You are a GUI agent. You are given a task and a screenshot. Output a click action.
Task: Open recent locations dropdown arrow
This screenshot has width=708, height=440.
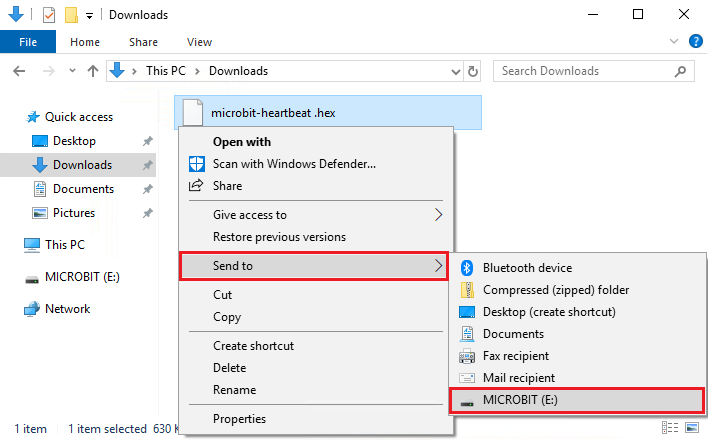coord(72,71)
